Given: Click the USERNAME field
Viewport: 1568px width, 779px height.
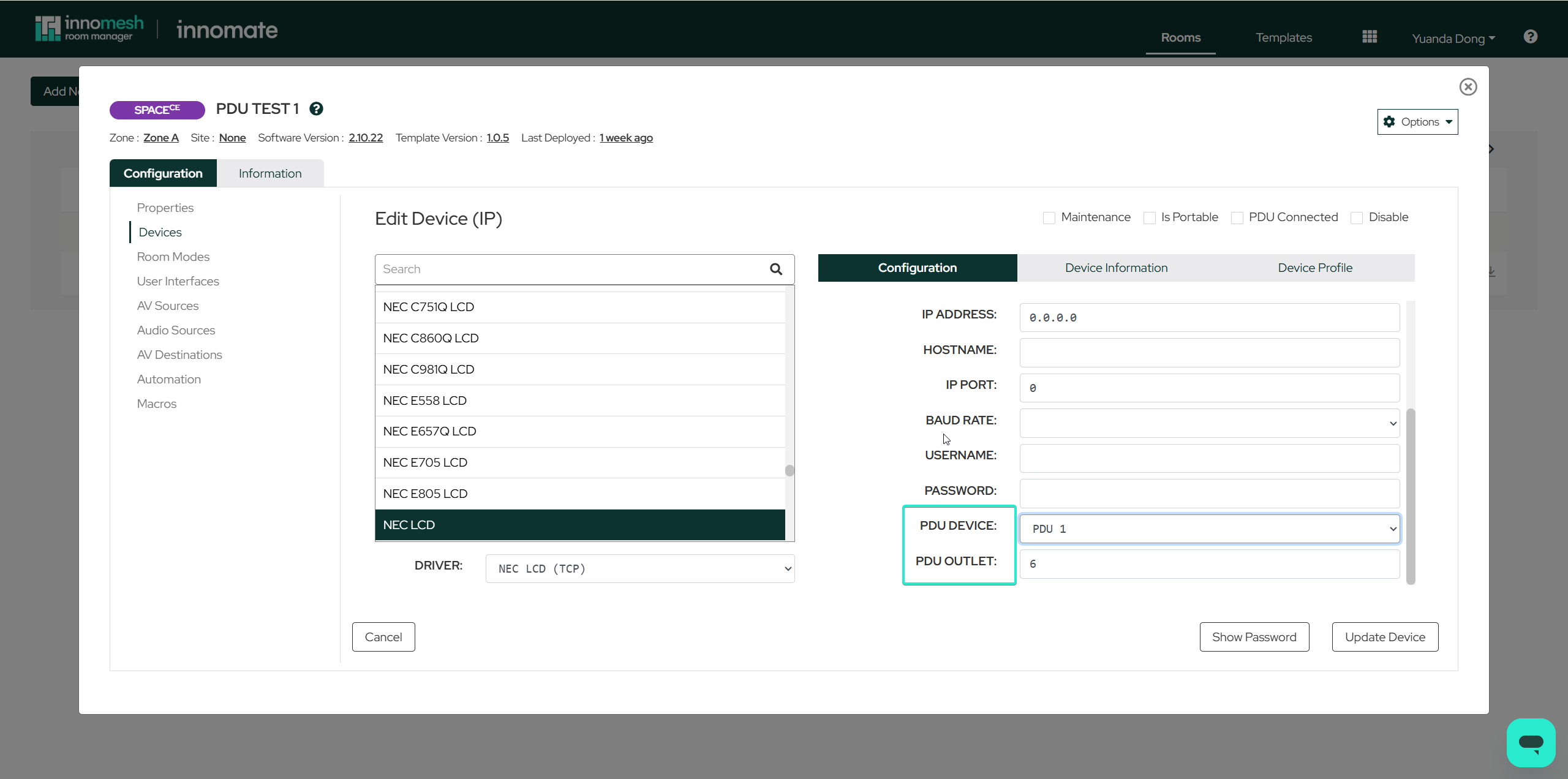Looking at the screenshot, I should click(1209, 458).
